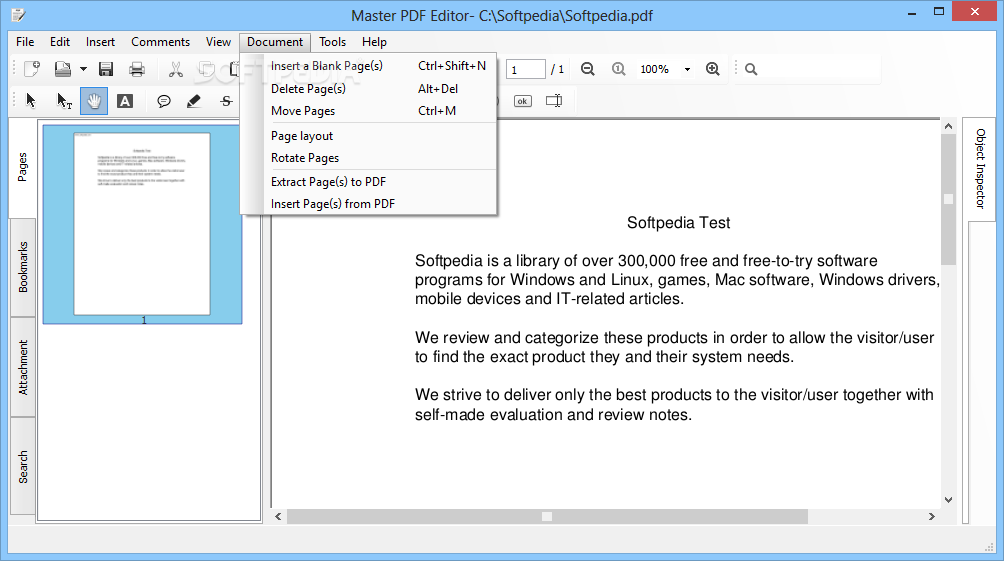The height and width of the screenshot is (561, 1004).
Task: Click the horizontal scrollbar right arrow
Action: [x=932, y=516]
